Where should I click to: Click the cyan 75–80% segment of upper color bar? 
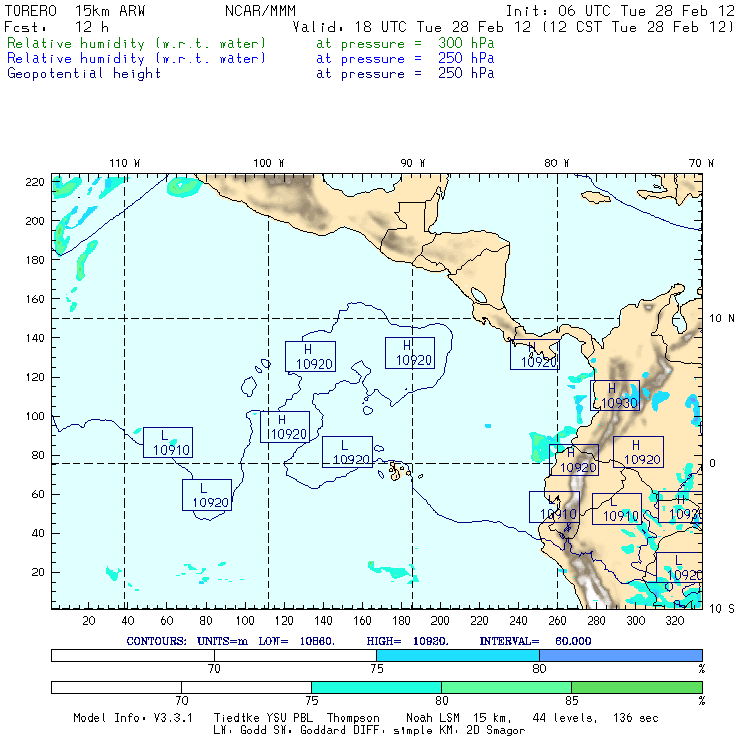point(458,655)
